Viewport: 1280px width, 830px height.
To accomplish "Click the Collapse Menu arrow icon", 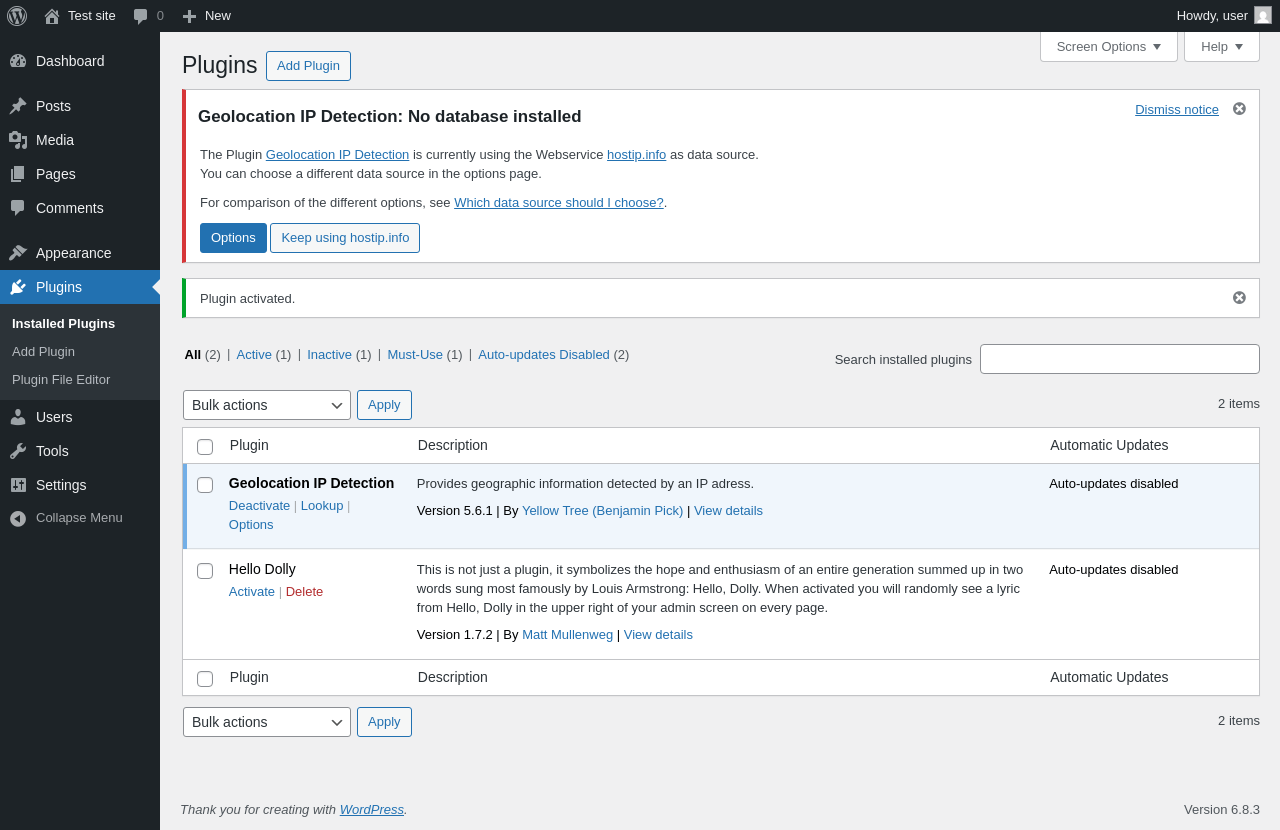I will click(x=18, y=518).
